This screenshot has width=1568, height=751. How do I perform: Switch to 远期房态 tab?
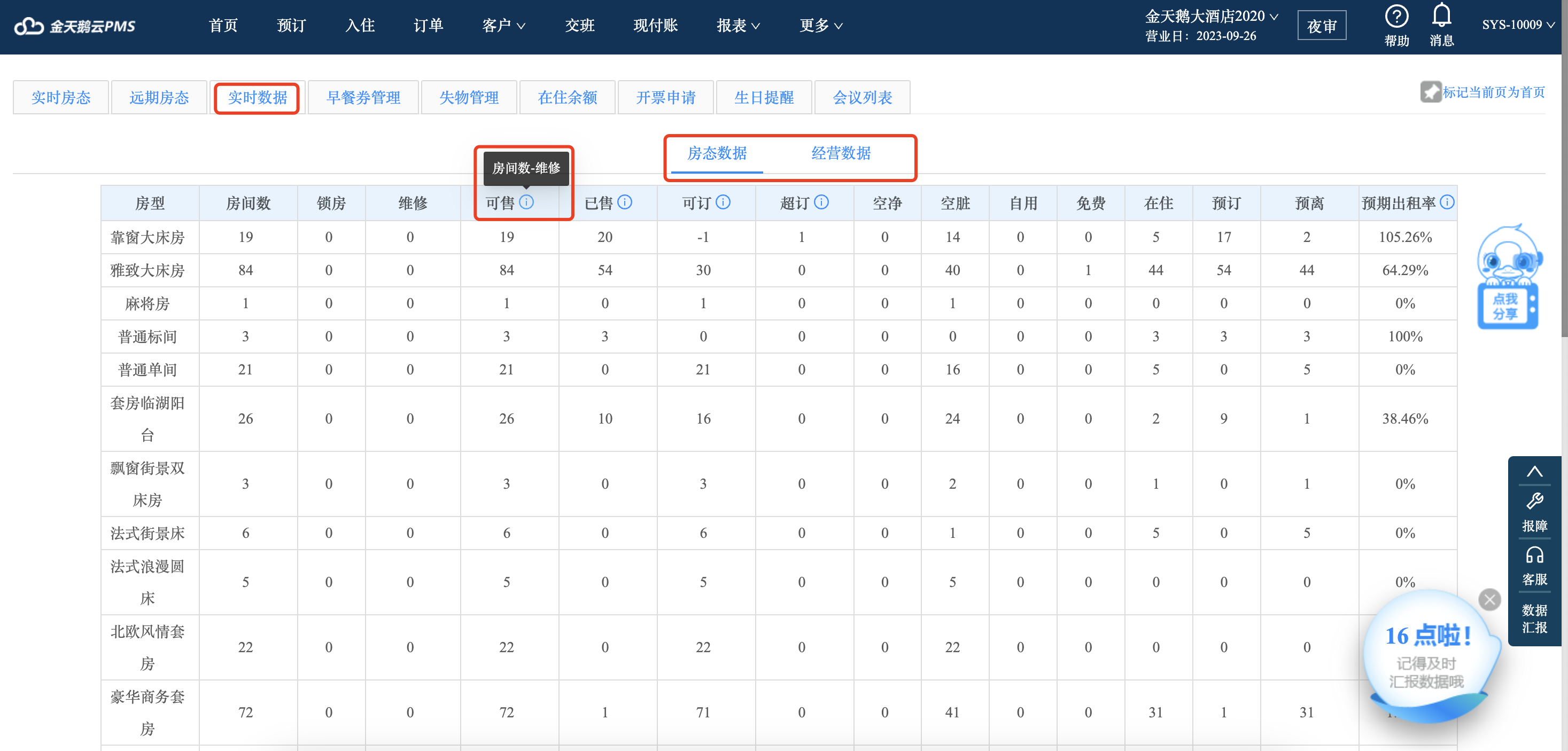tap(159, 97)
